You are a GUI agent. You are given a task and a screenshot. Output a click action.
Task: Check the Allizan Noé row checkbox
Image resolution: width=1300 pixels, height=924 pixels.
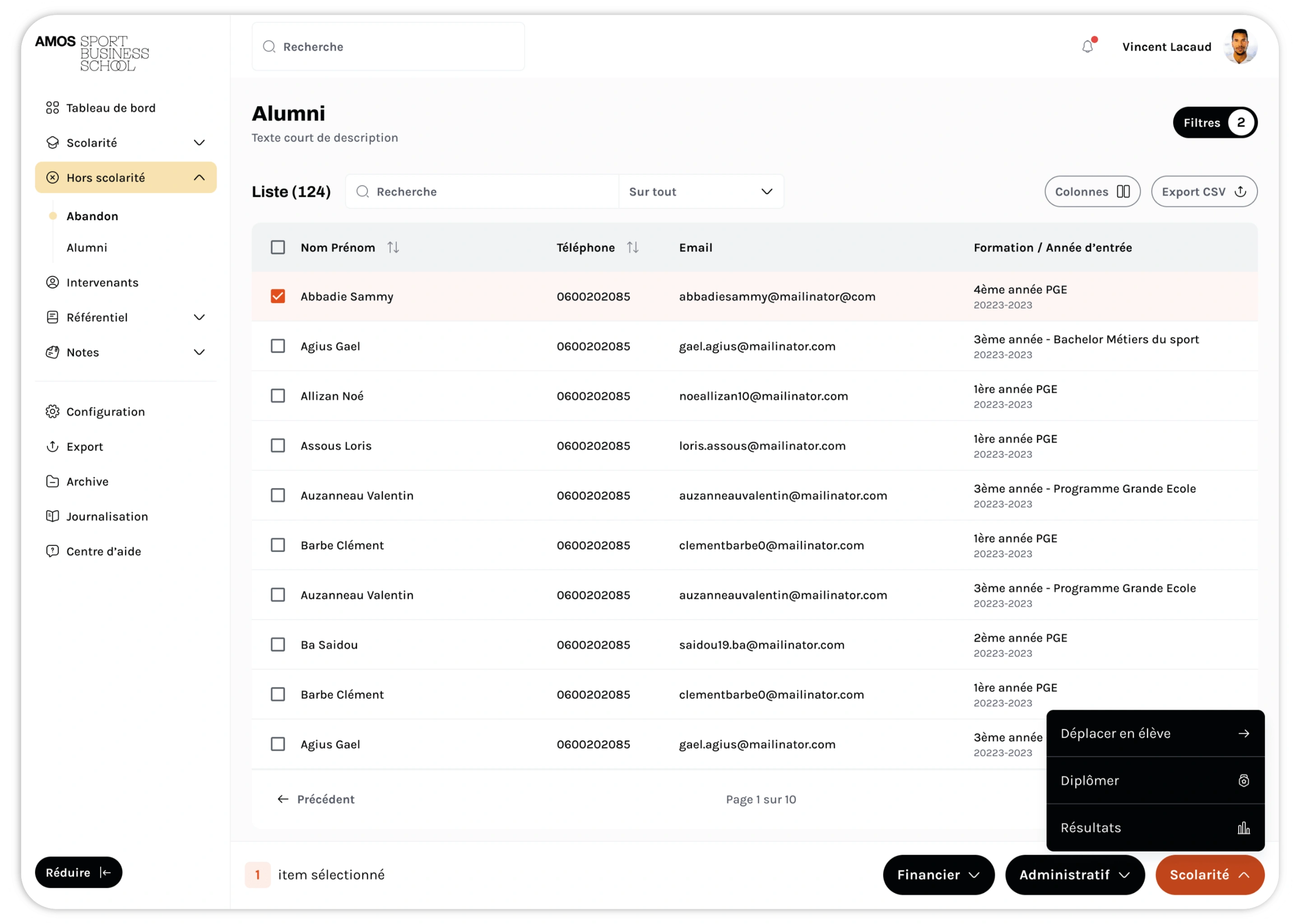pyautogui.click(x=278, y=396)
